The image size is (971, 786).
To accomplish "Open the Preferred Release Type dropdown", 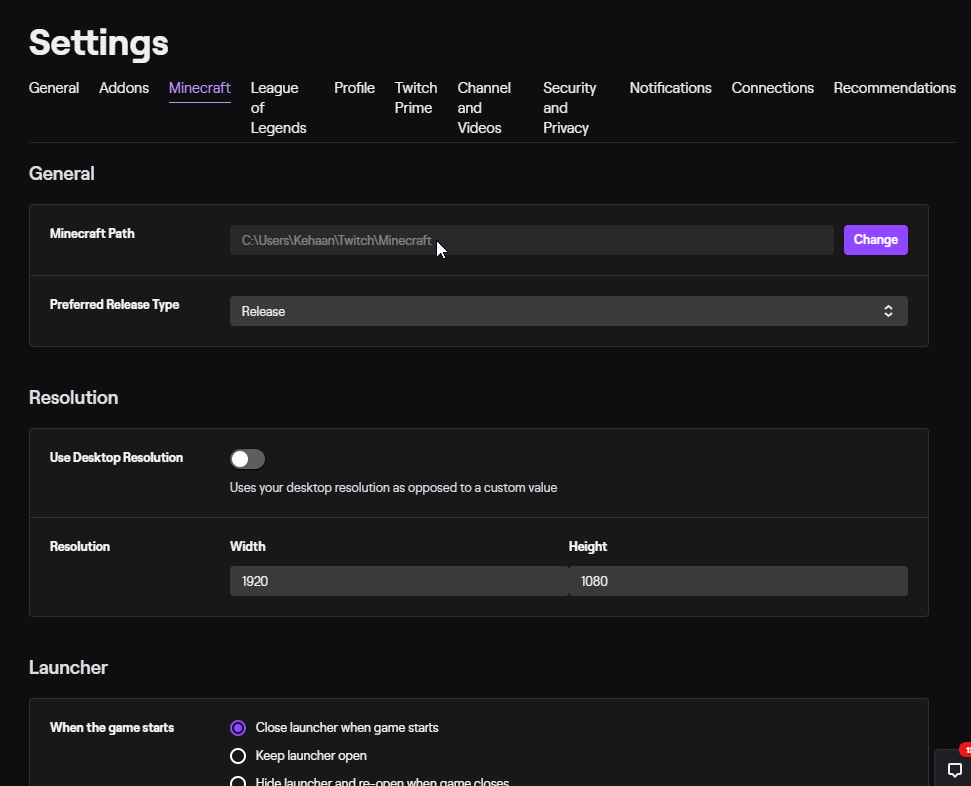I will 568,311.
